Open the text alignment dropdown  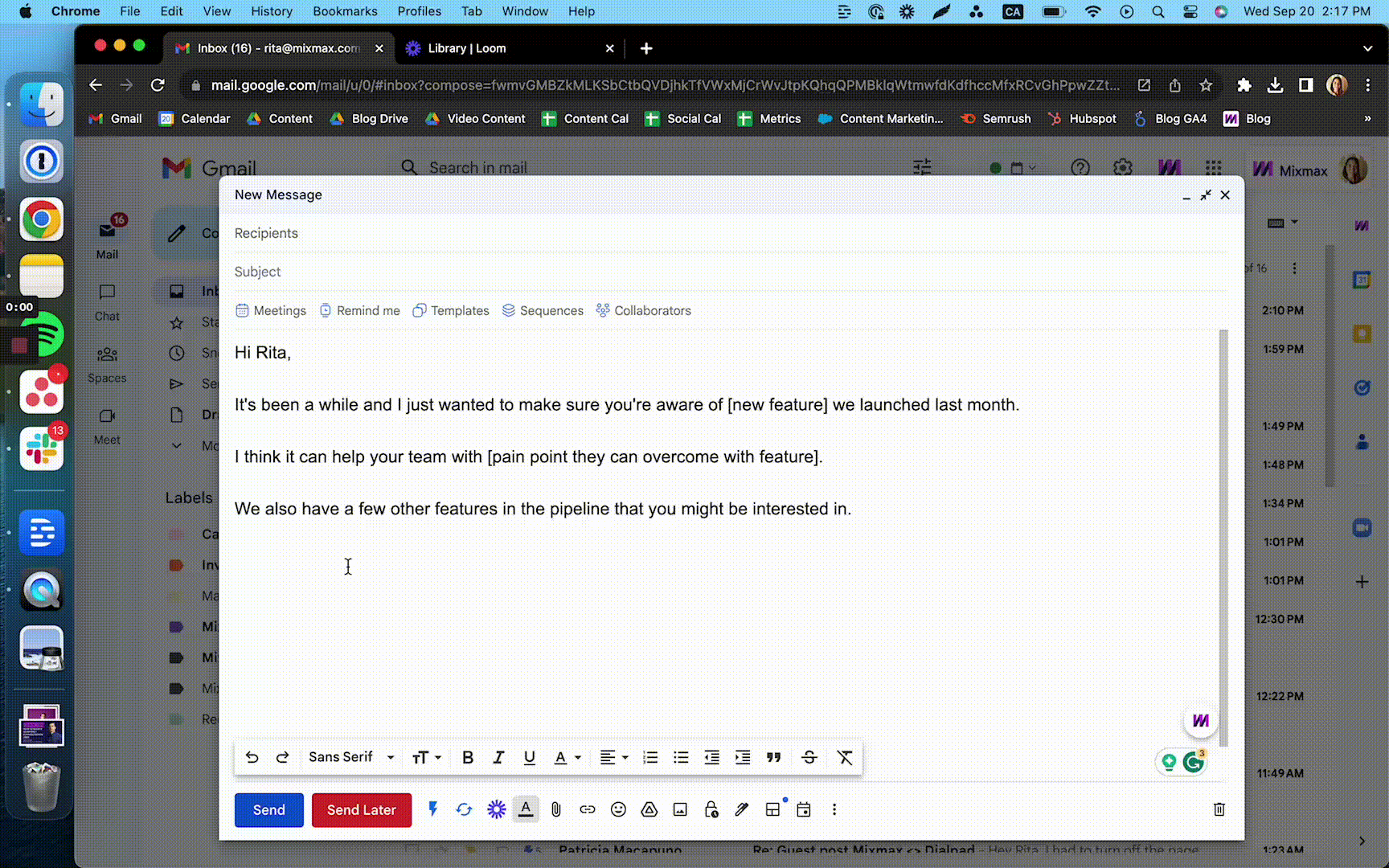(x=613, y=757)
